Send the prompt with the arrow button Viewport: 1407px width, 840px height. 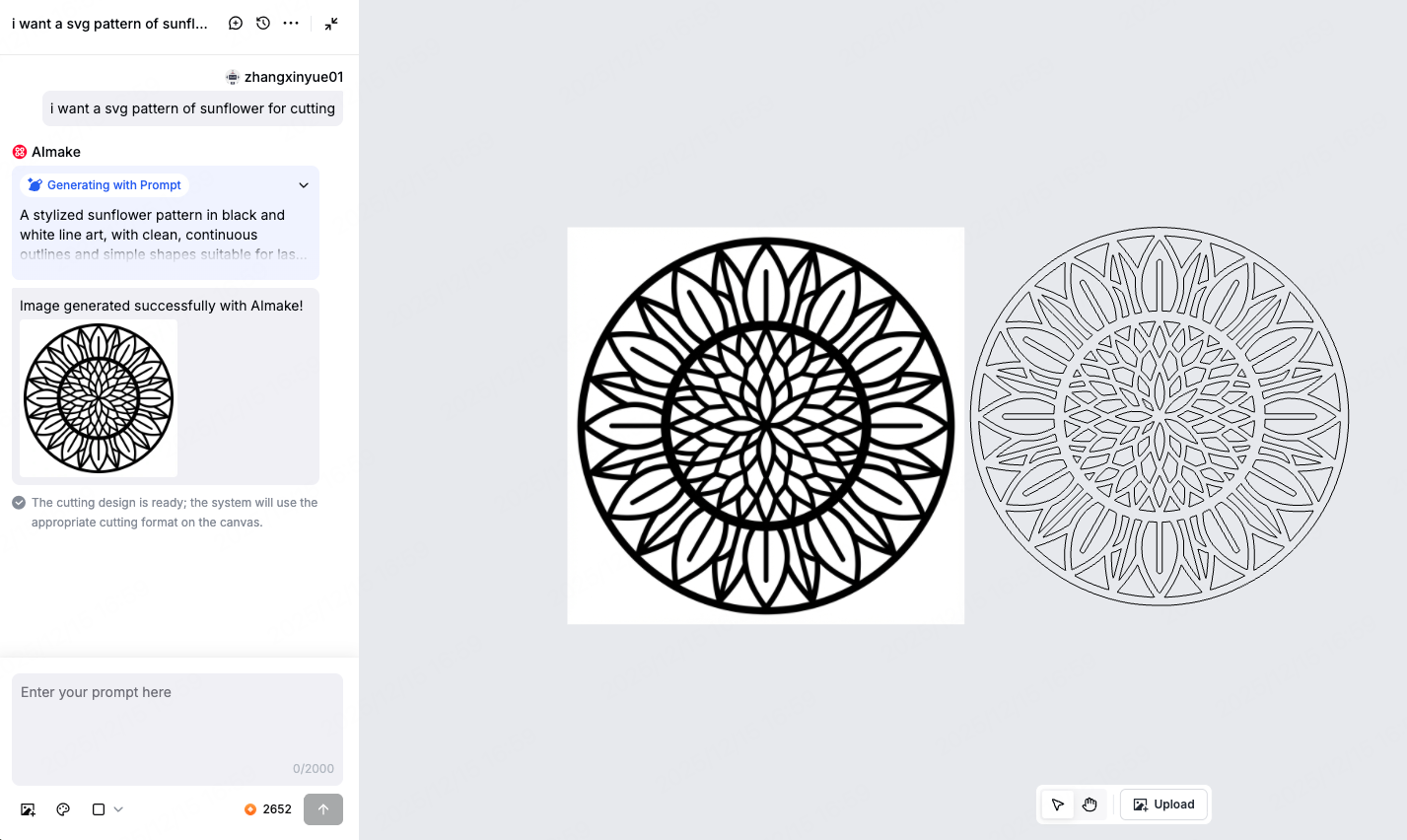point(323,809)
